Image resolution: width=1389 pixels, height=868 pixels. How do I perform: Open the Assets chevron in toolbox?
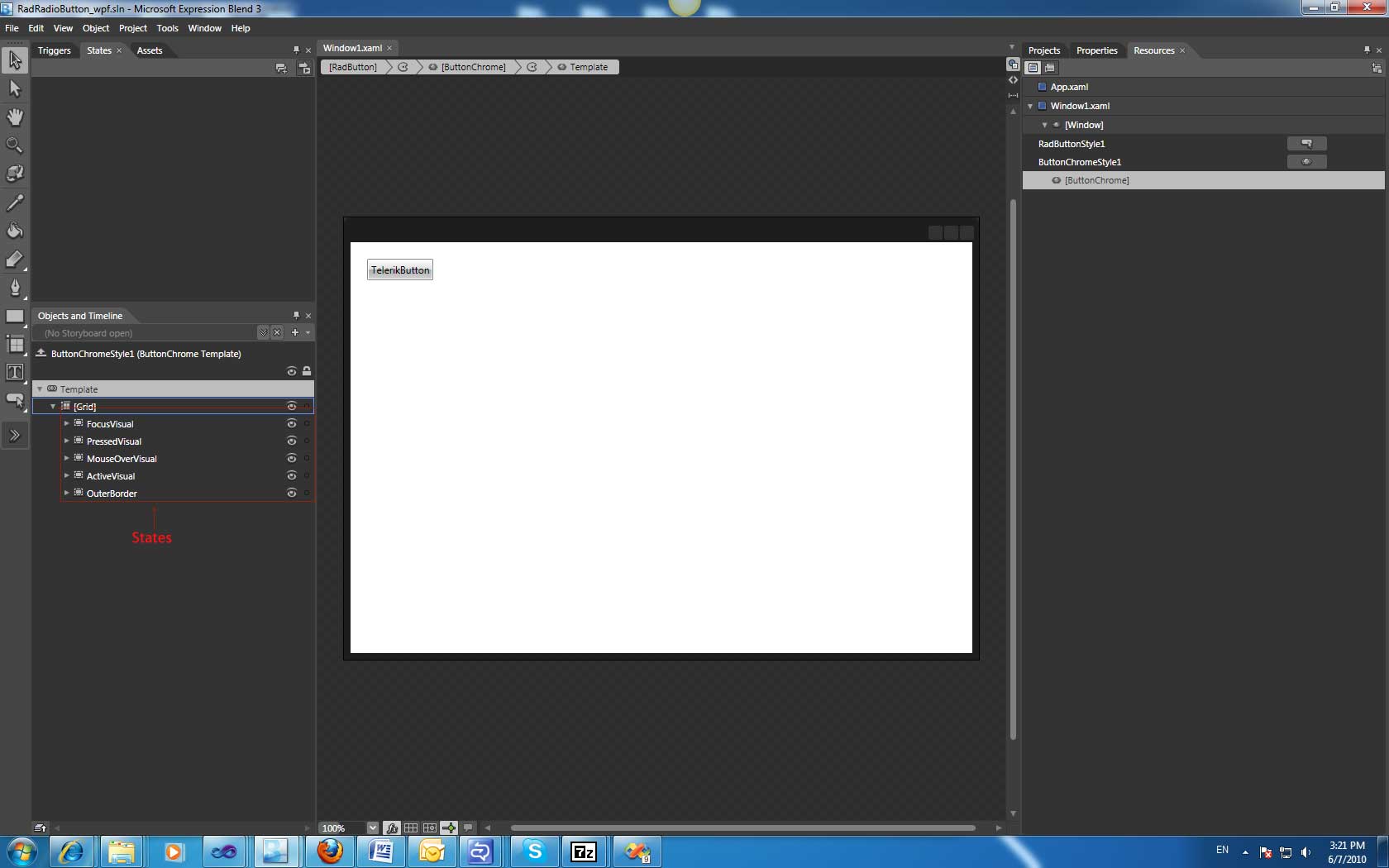(x=15, y=435)
